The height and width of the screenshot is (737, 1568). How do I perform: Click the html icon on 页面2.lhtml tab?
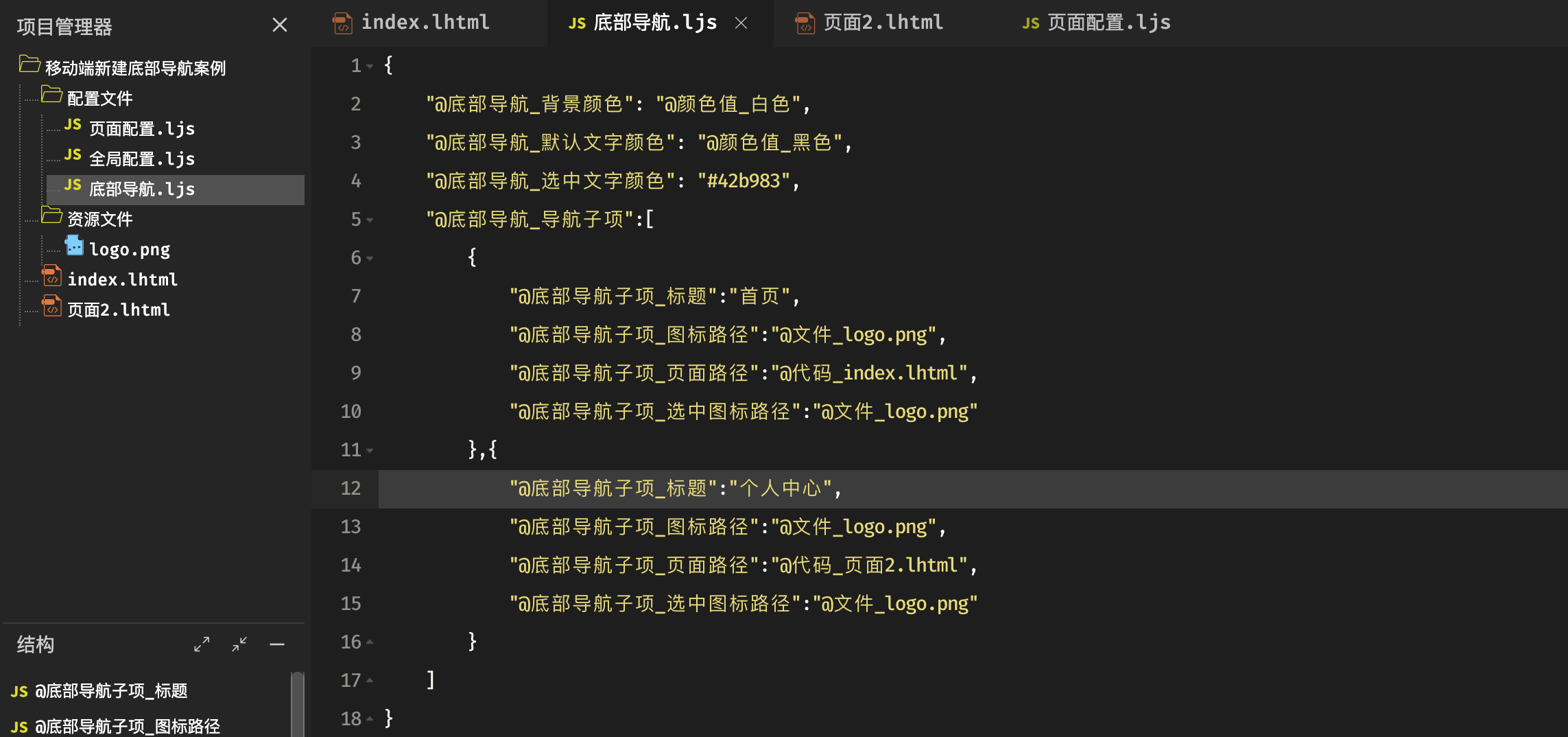[805, 23]
